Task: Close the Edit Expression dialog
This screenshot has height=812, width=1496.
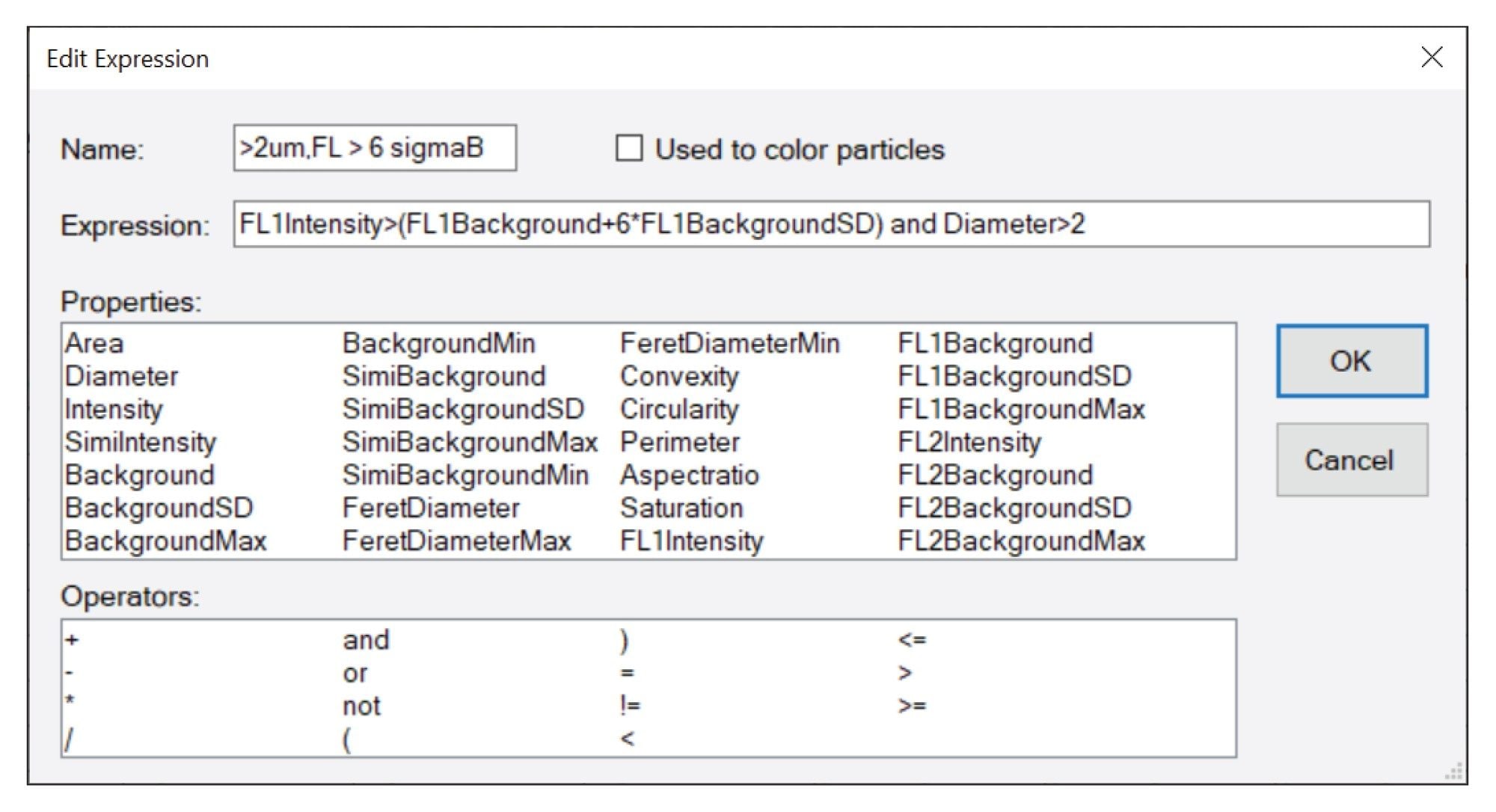Action: pyautogui.click(x=1432, y=57)
